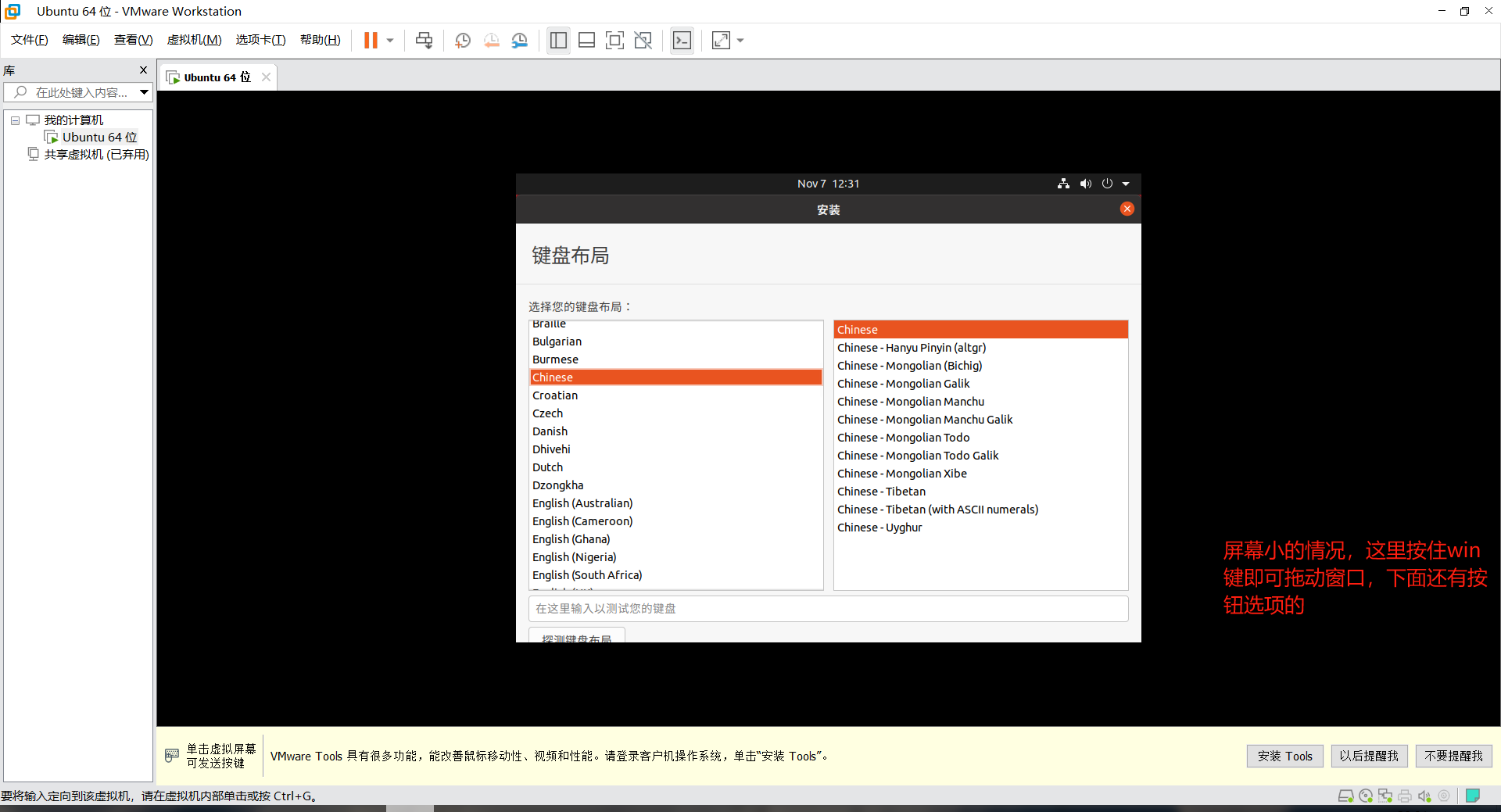The image size is (1501, 812).
Task: Open the Ubuntu network status icon
Action: (x=1063, y=184)
